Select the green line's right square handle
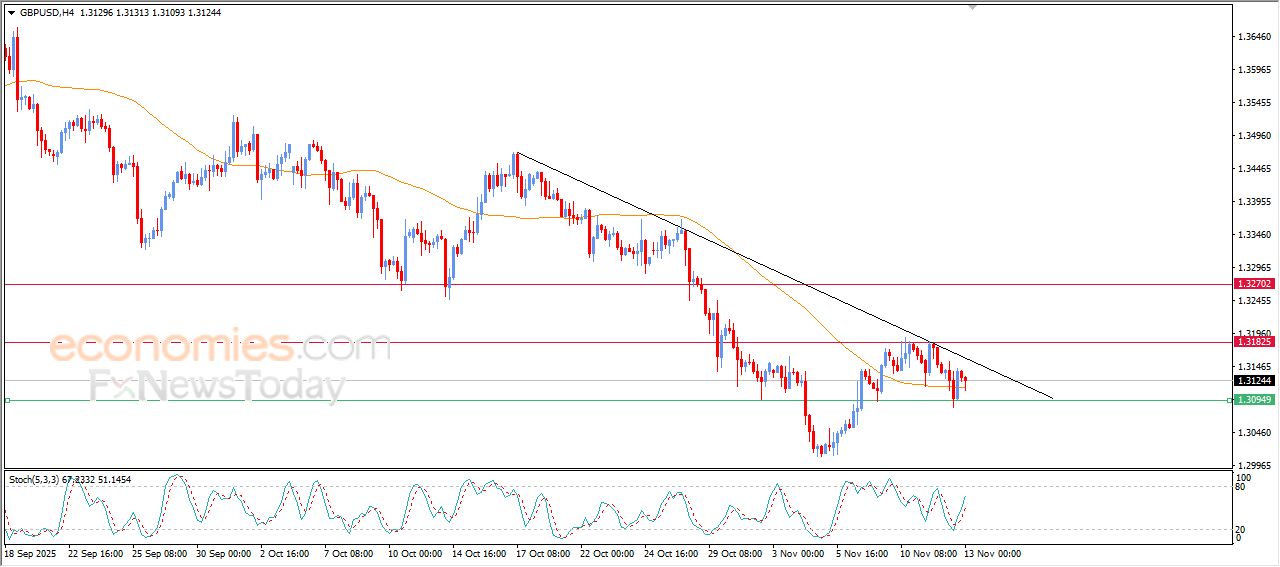The image size is (1280, 567). pos(1228,400)
